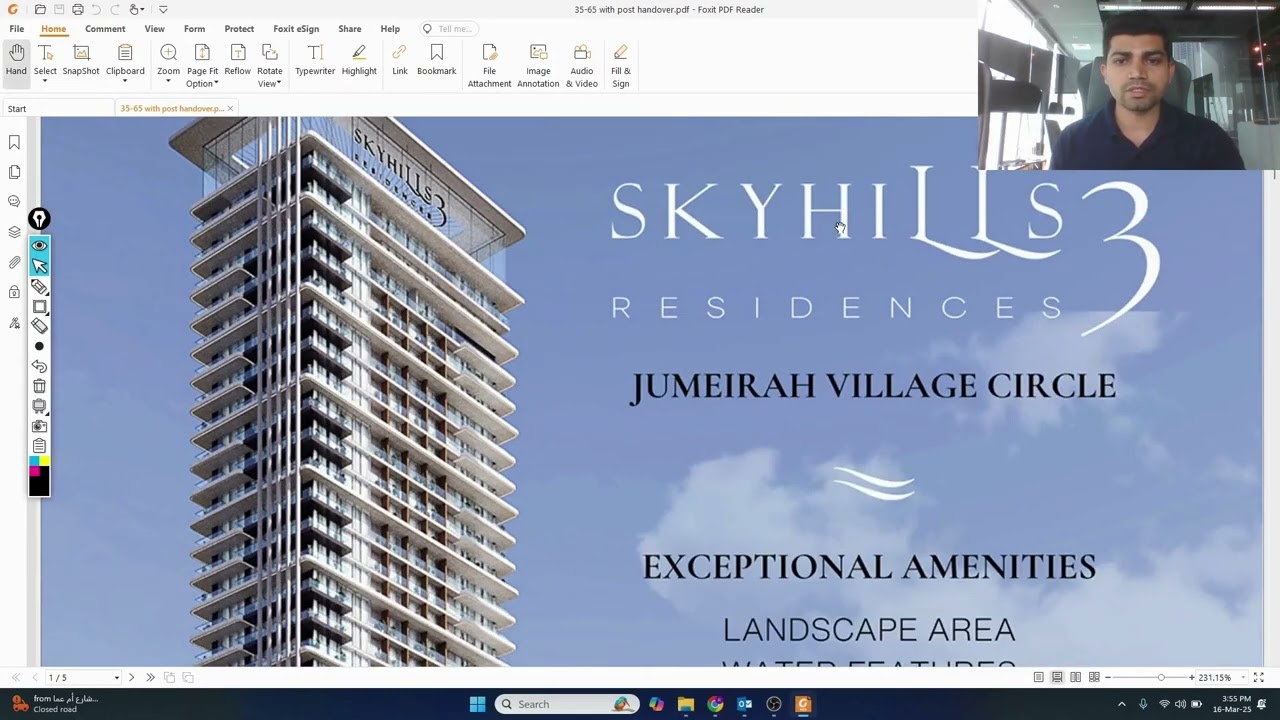Open the page number dropdown
This screenshot has height=720, width=1280.
[116, 678]
